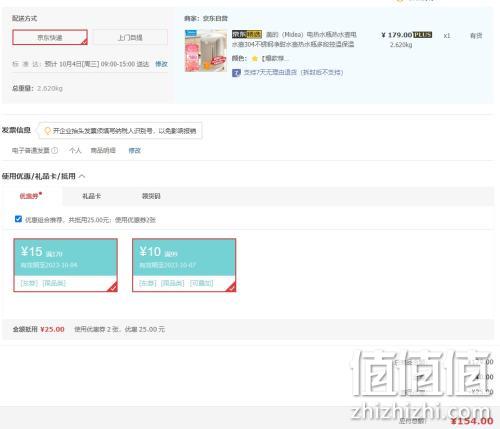Click the lightbulb tip icon in invoice section
The image size is (500, 429).
47,131
